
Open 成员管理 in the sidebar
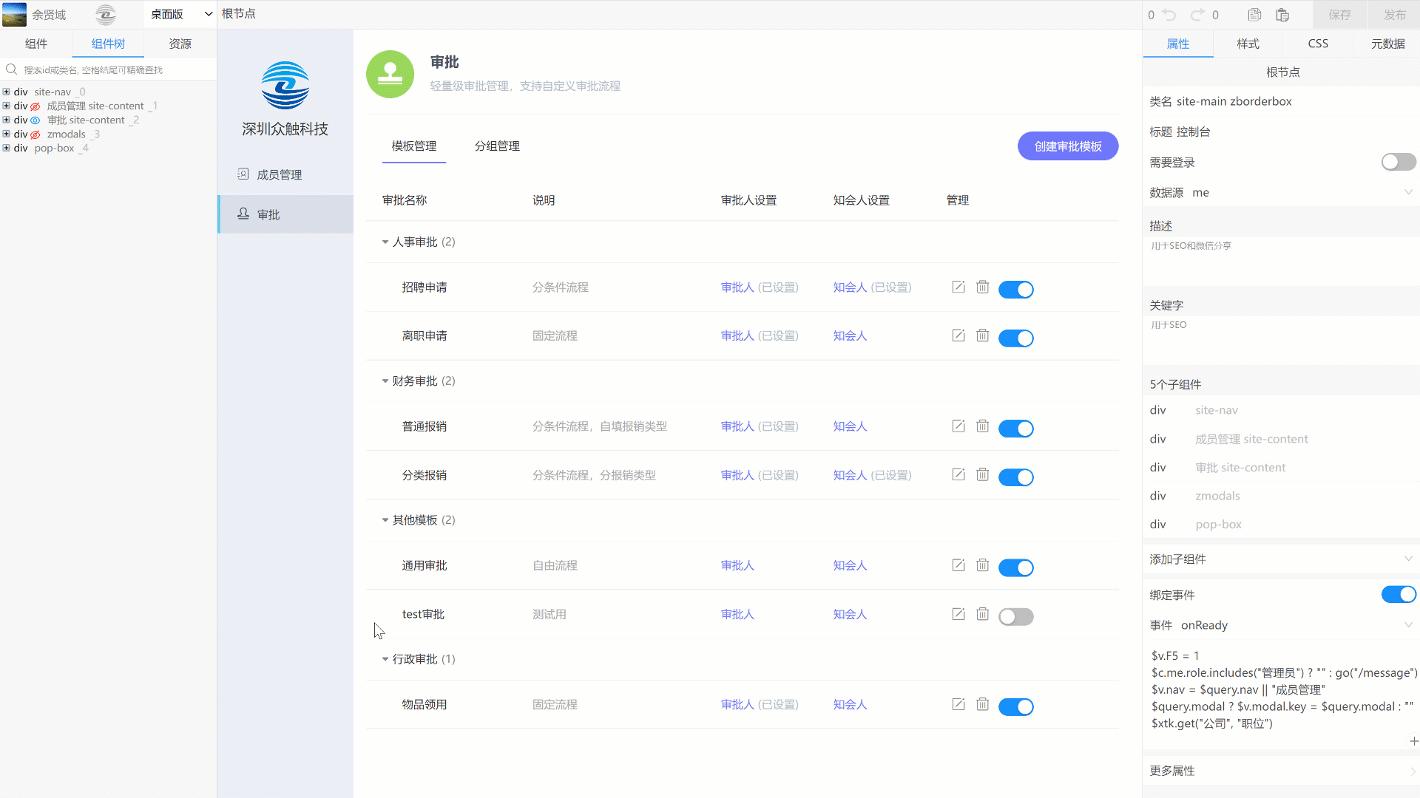coord(285,175)
